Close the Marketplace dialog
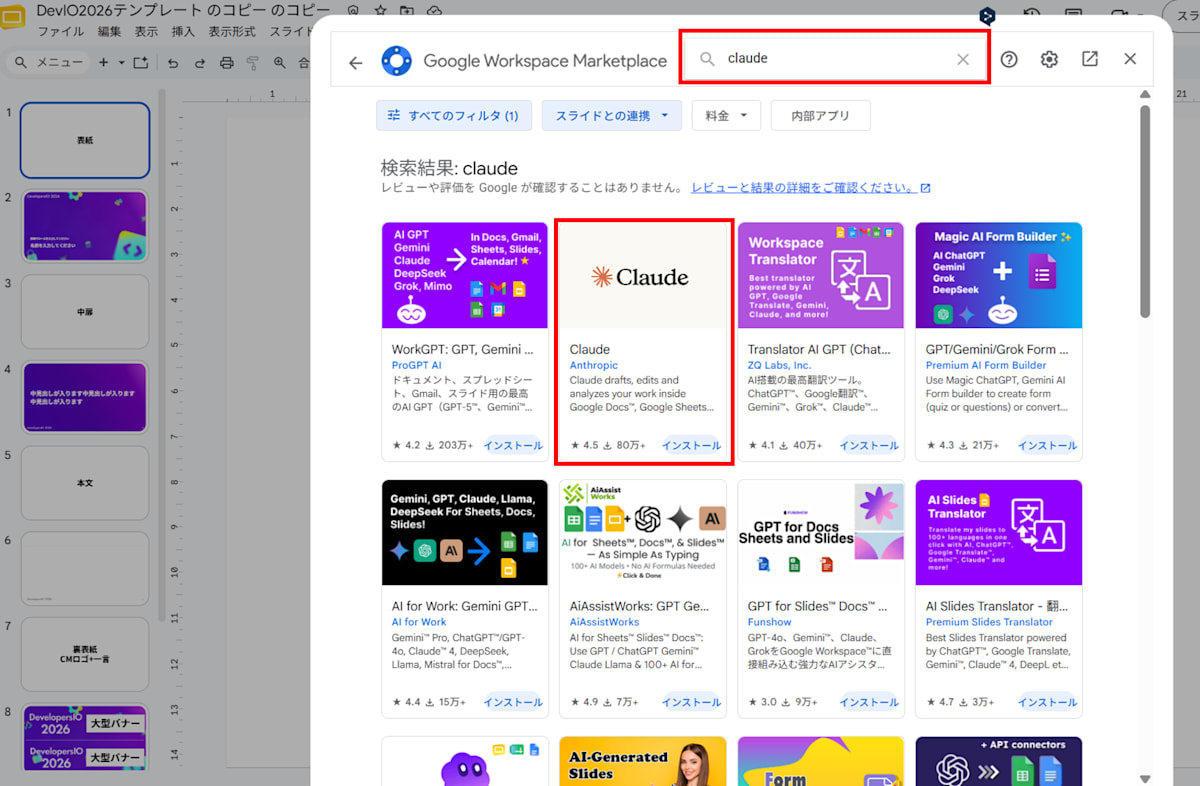Screen dimensions: 1200x786 1130,59
